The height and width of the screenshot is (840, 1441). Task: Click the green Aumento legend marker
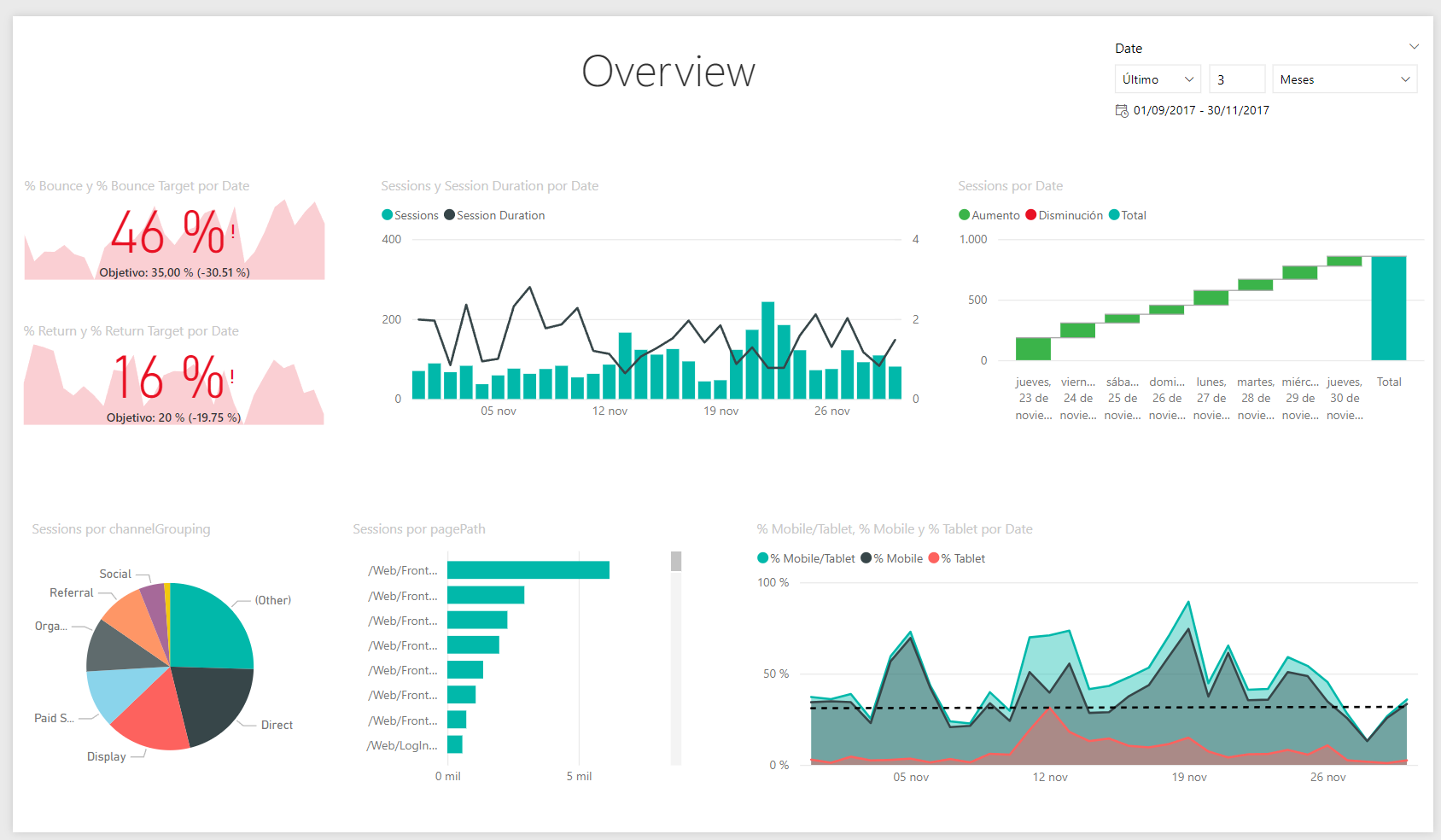tap(965, 215)
